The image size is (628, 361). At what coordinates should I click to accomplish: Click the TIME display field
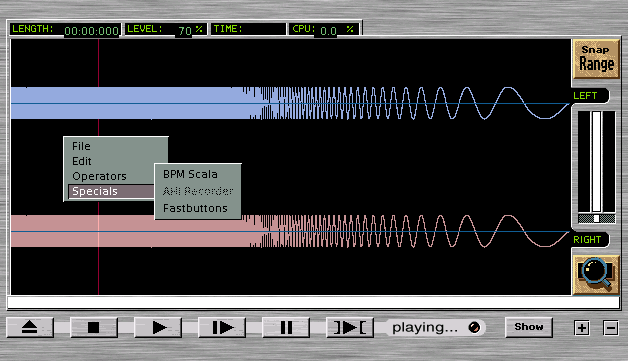[248, 29]
